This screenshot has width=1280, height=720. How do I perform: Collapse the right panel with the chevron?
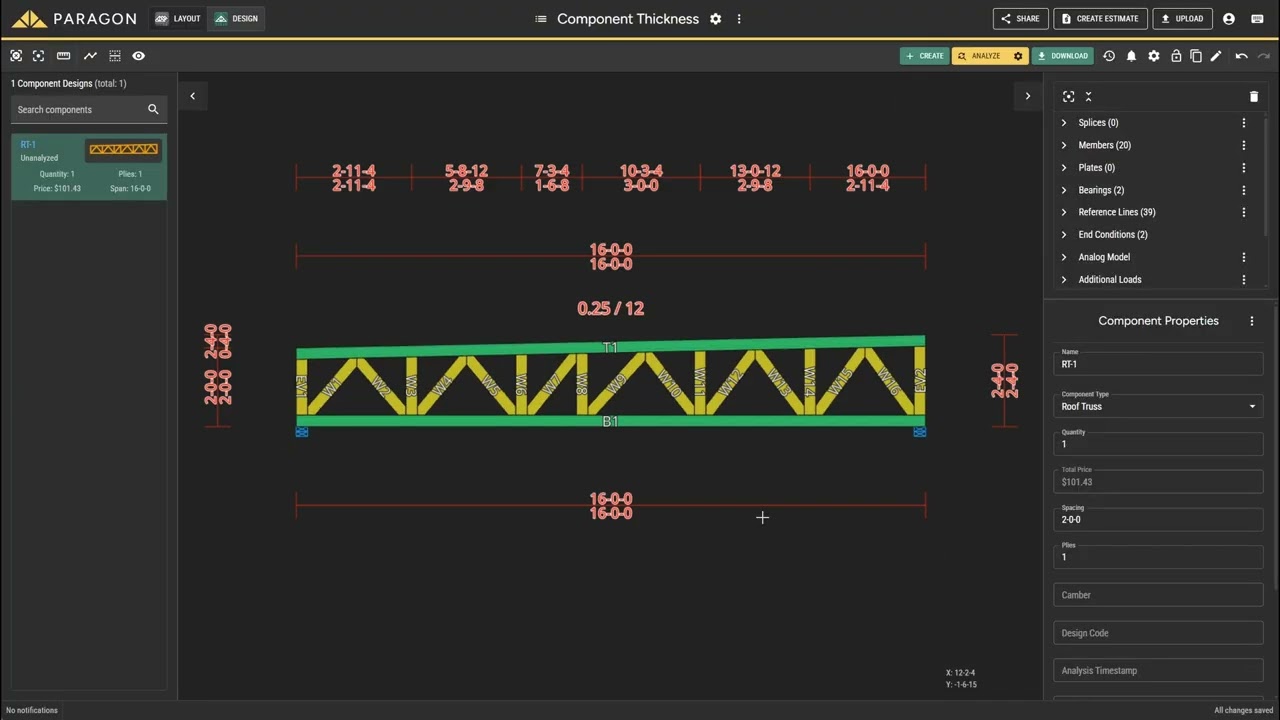[x=1027, y=96]
